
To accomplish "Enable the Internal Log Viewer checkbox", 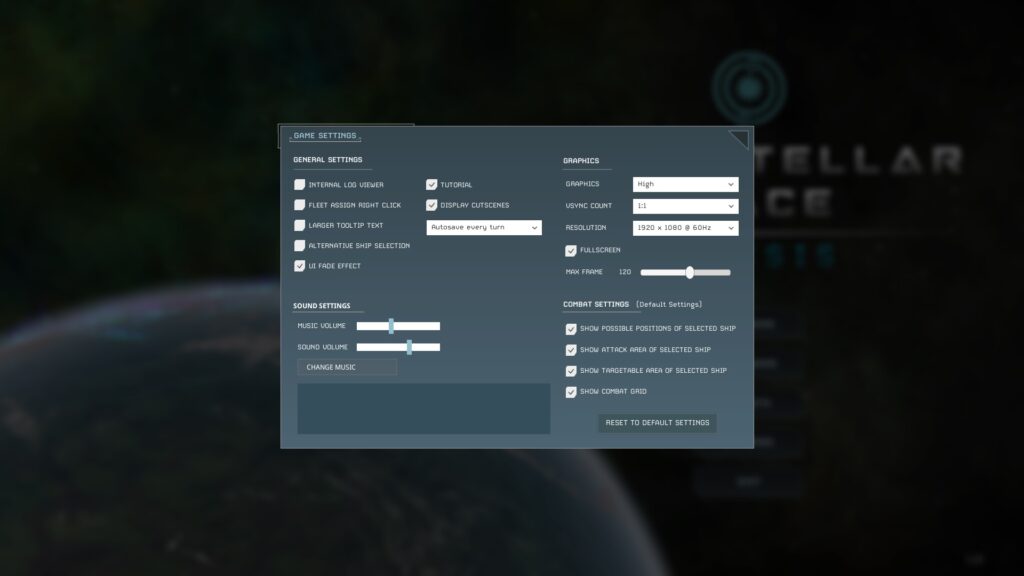I will (299, 185).
